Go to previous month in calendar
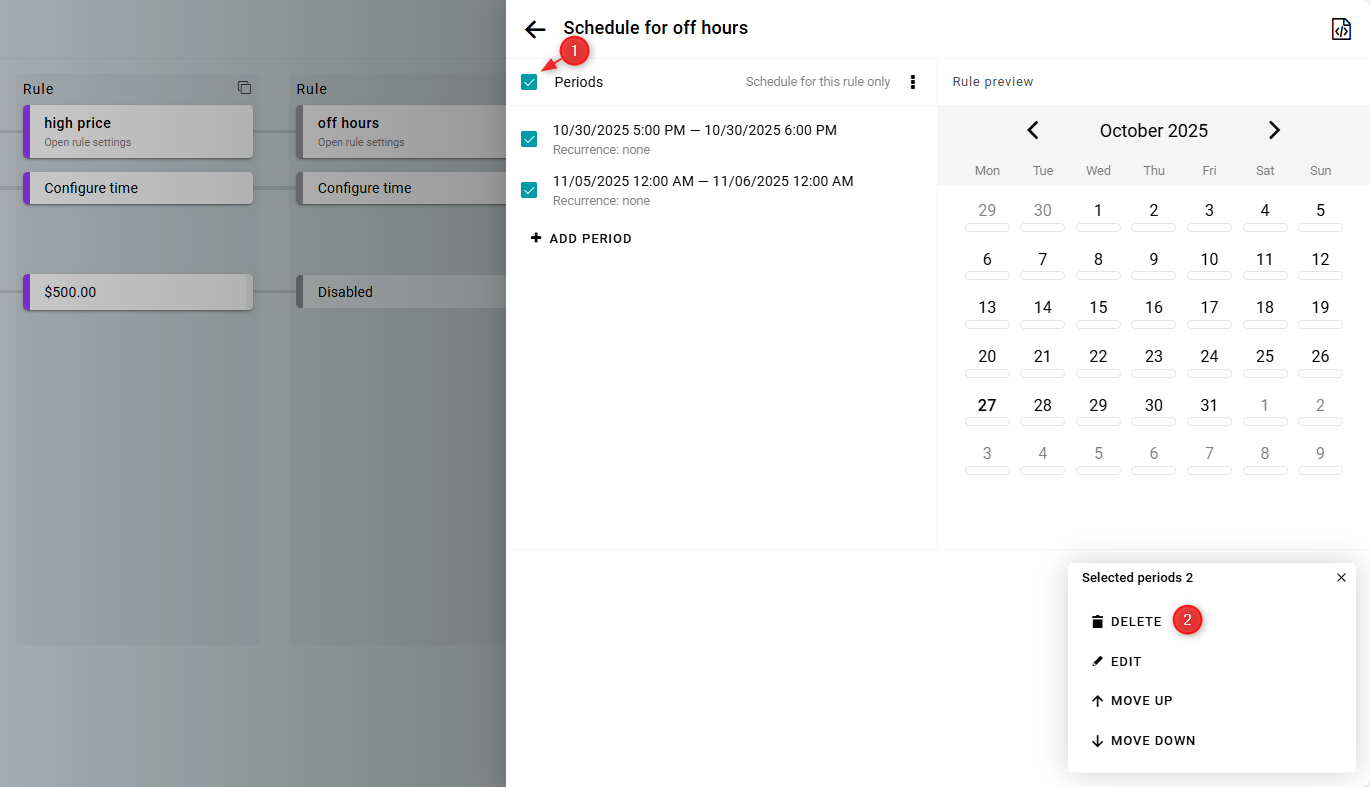The image size is (1370, 787). [x=1033, y=130]
